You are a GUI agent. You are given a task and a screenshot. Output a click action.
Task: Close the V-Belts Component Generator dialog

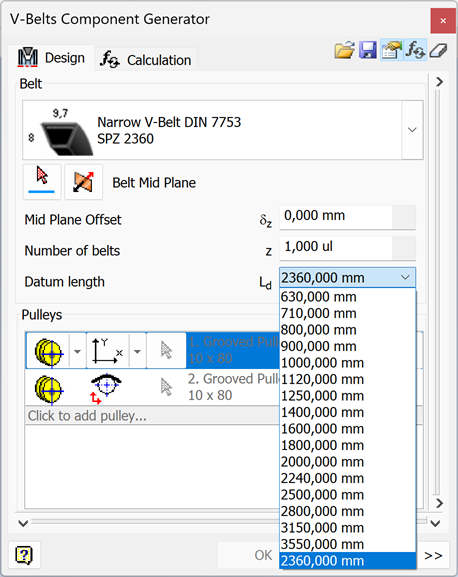[x=443, y=21]
